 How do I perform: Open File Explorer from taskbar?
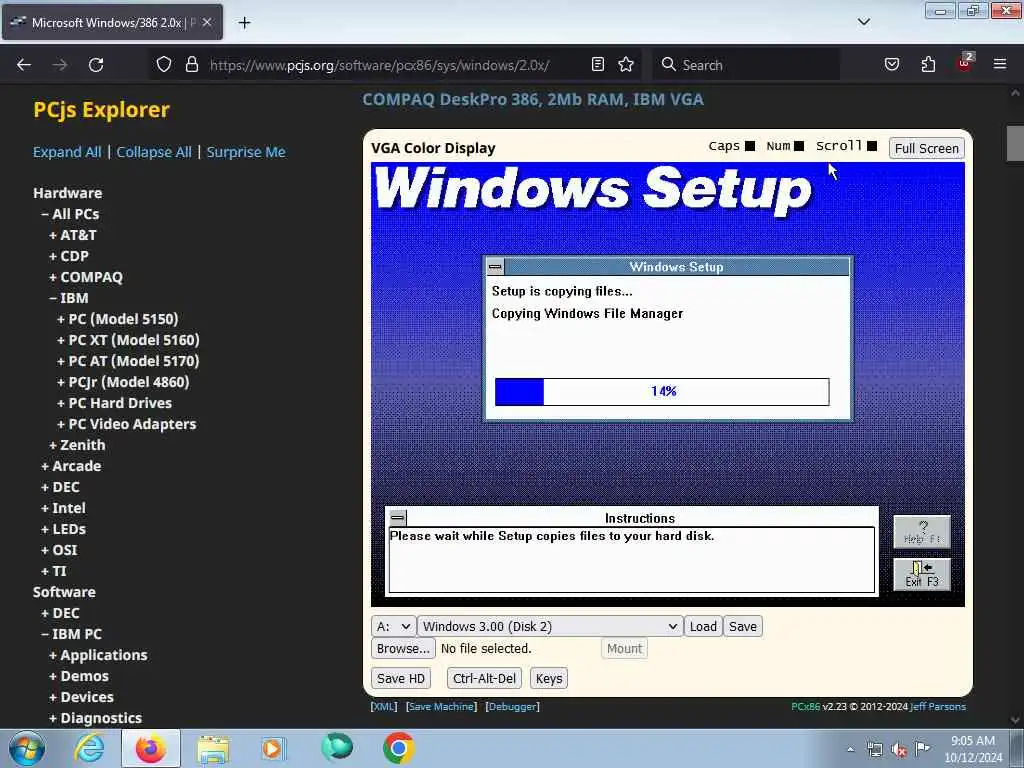[213, 748]
